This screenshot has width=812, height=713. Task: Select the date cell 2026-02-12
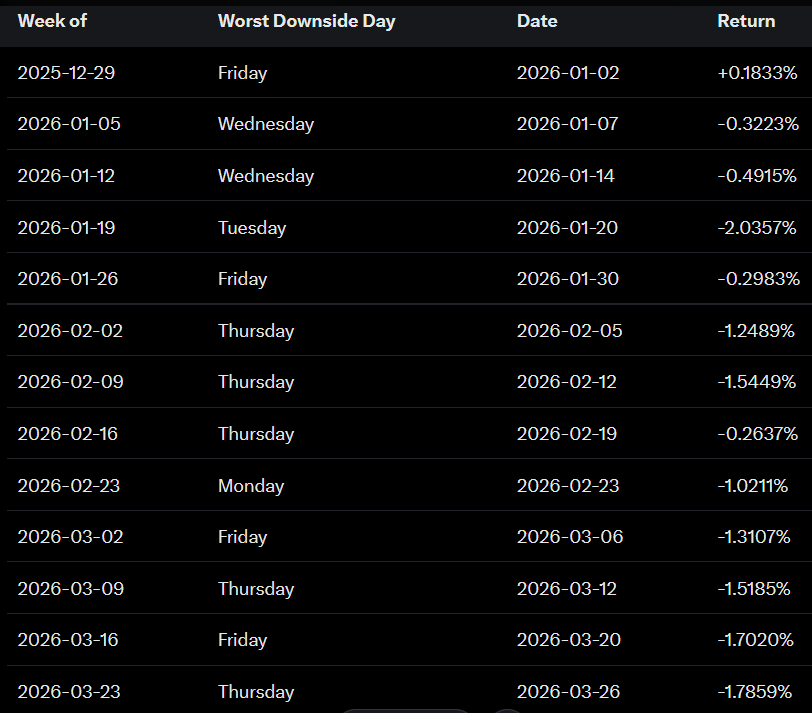point(567,382)
